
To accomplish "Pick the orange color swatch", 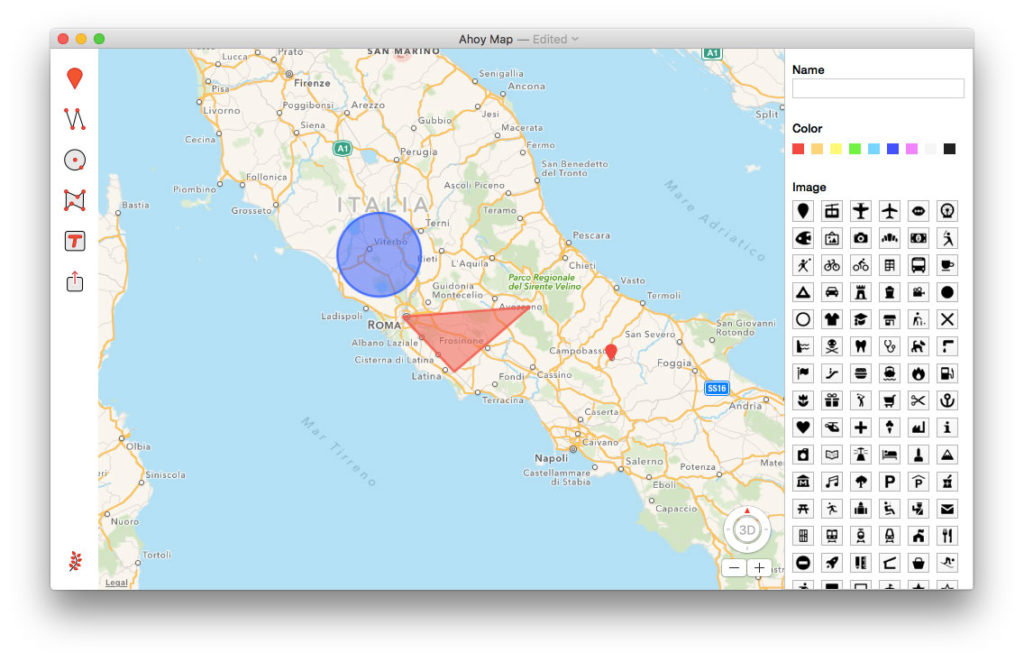I will 817,149.
